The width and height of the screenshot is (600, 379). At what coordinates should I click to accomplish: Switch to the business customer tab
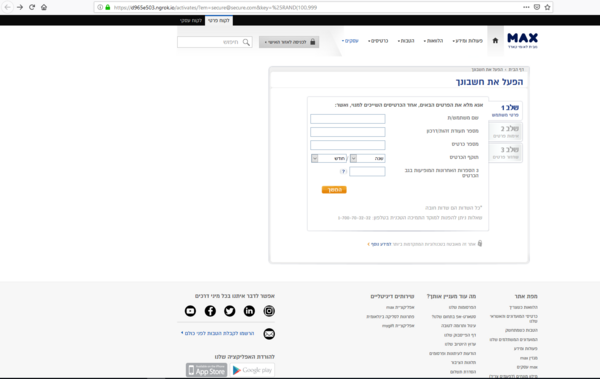point(191,21)
